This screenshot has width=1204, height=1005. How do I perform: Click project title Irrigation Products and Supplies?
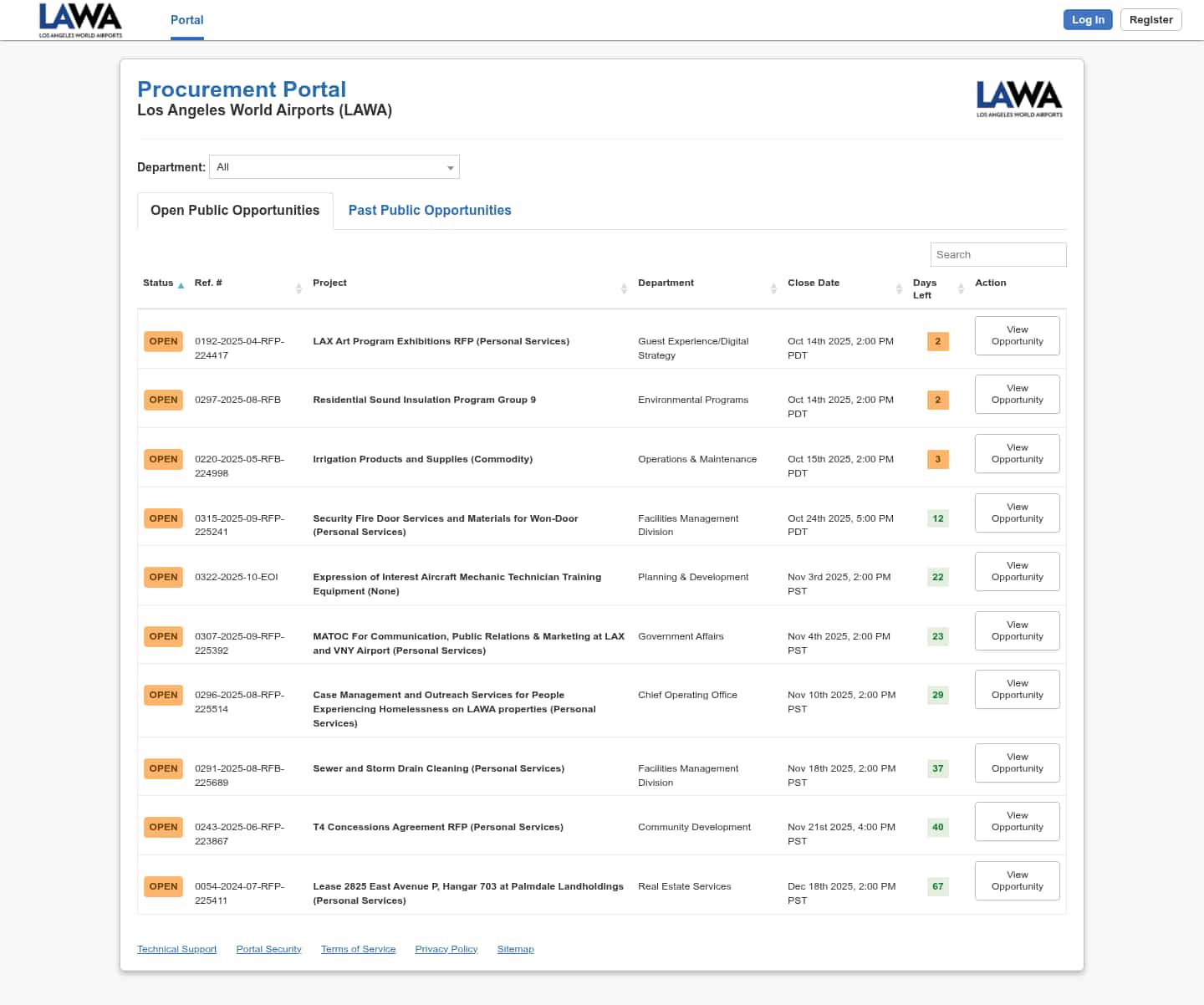[x=423, y=459]
